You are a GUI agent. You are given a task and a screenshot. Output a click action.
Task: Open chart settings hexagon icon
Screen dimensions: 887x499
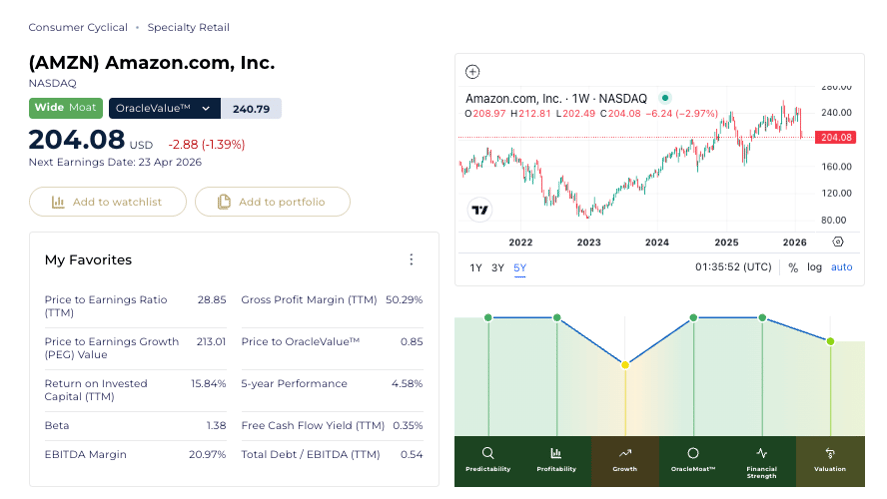(838, 242)
